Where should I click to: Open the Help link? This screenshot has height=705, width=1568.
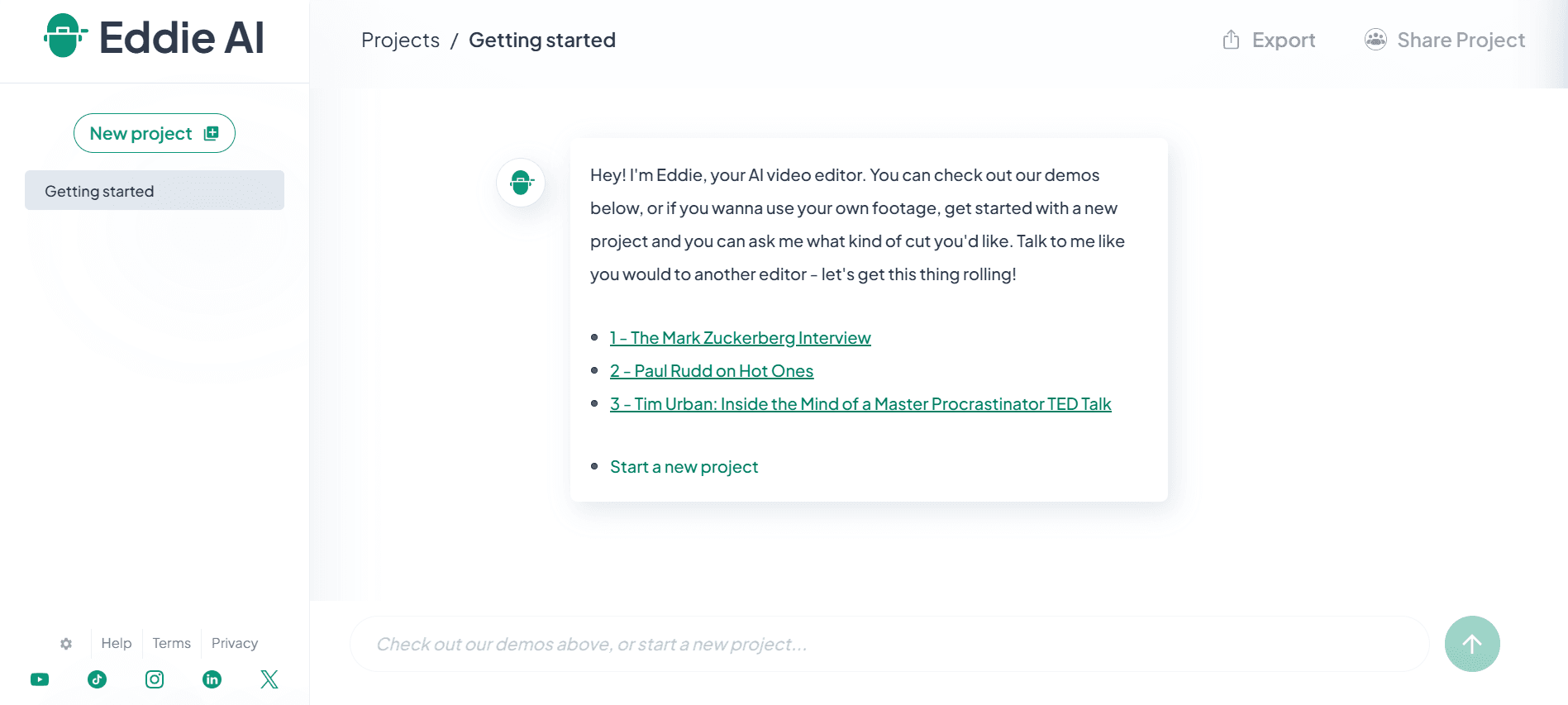coord(116,643)
